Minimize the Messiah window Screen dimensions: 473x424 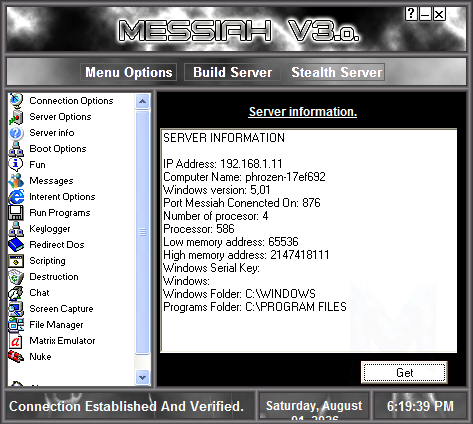tap(425, 14)
